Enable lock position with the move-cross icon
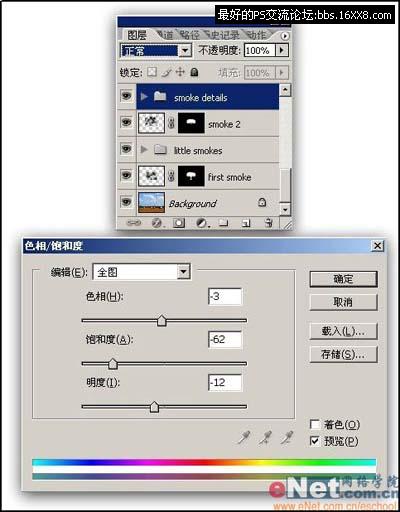Image resolution: width=400 pixels, height=512 pixels. click(x=180, y=72)
